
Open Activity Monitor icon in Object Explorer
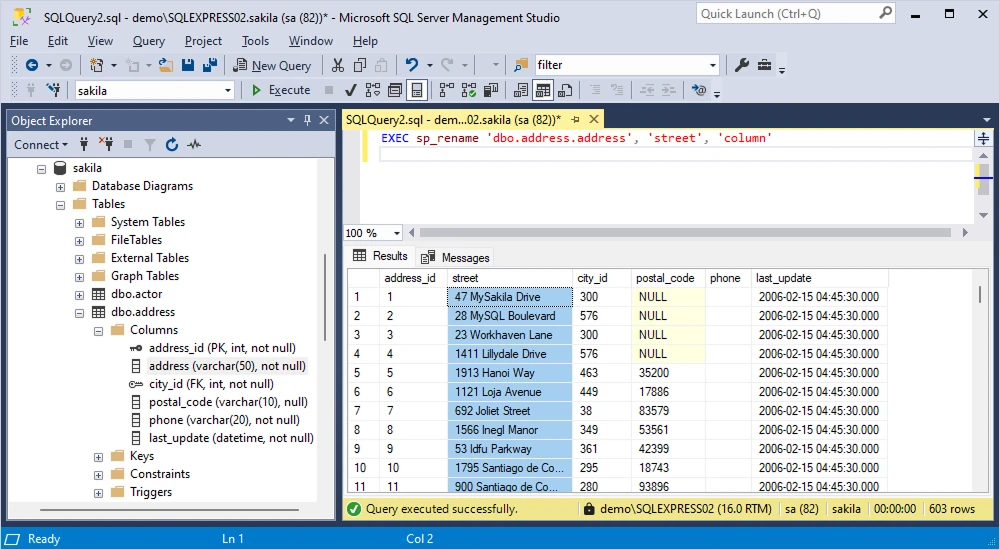click(194, 145)
